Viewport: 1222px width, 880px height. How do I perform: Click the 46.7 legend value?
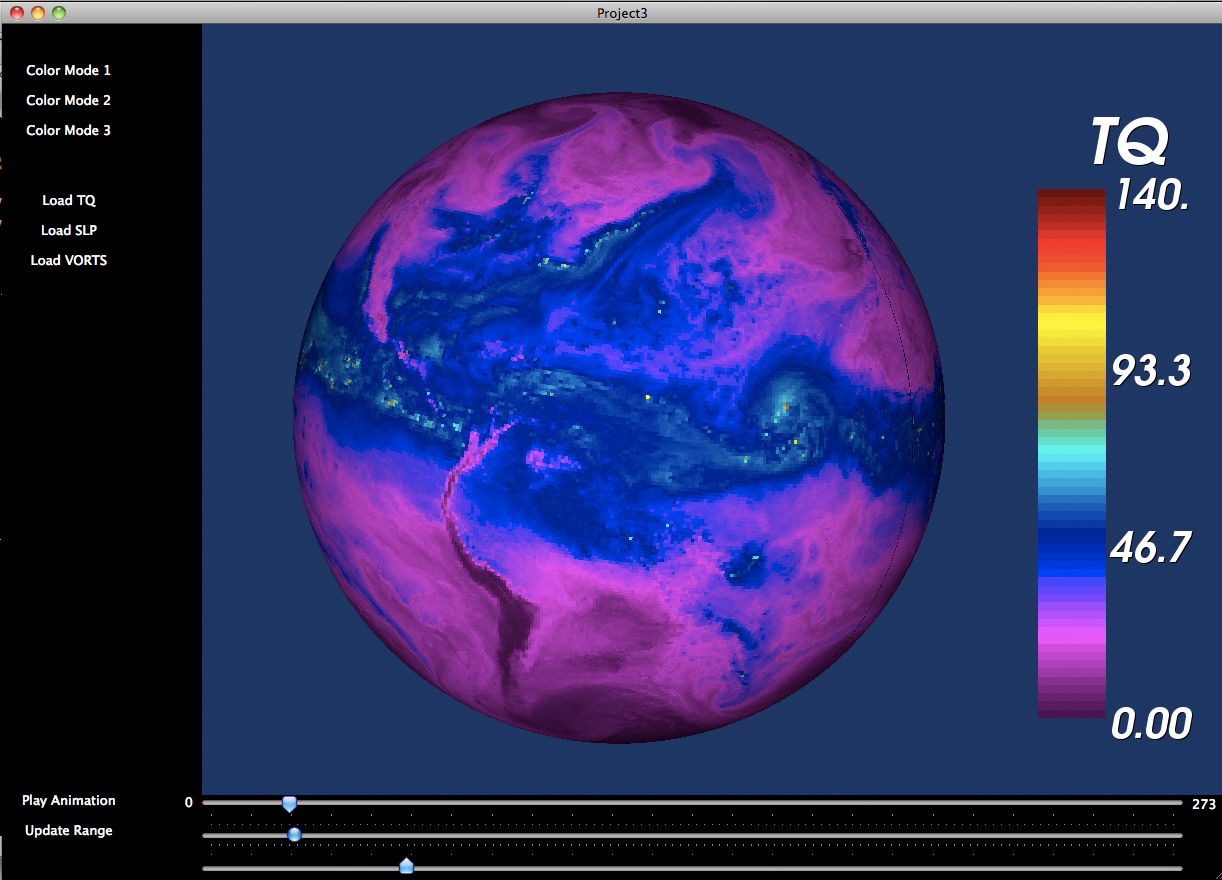pyautogui.click(x=1151, y=548)
